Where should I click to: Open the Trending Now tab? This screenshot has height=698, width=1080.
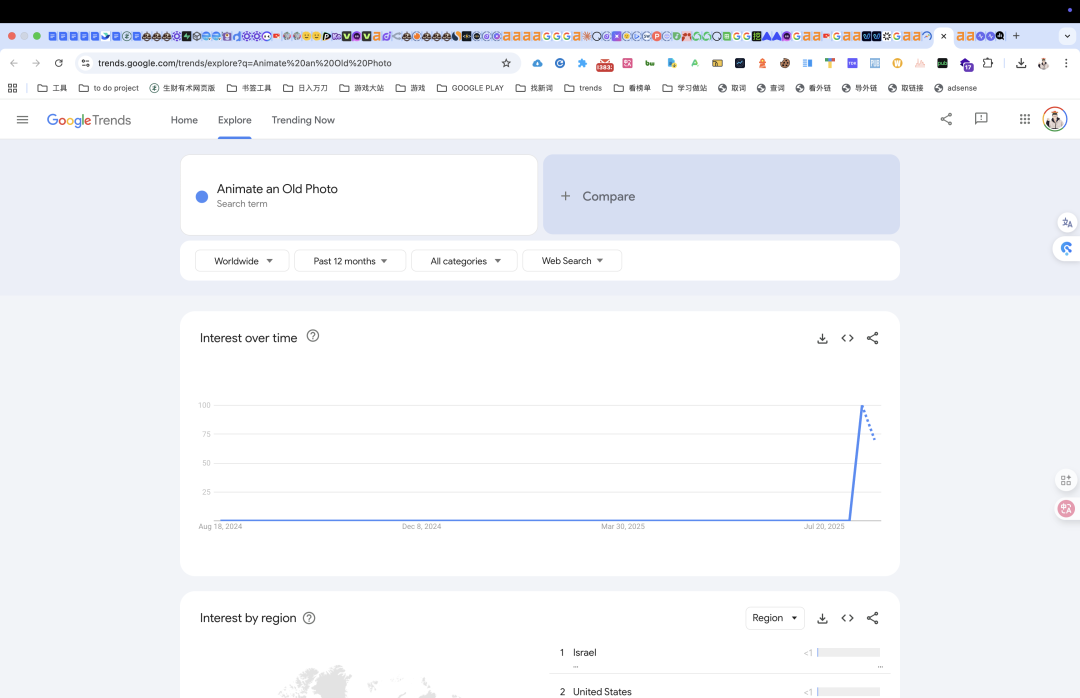click(303, 120)
